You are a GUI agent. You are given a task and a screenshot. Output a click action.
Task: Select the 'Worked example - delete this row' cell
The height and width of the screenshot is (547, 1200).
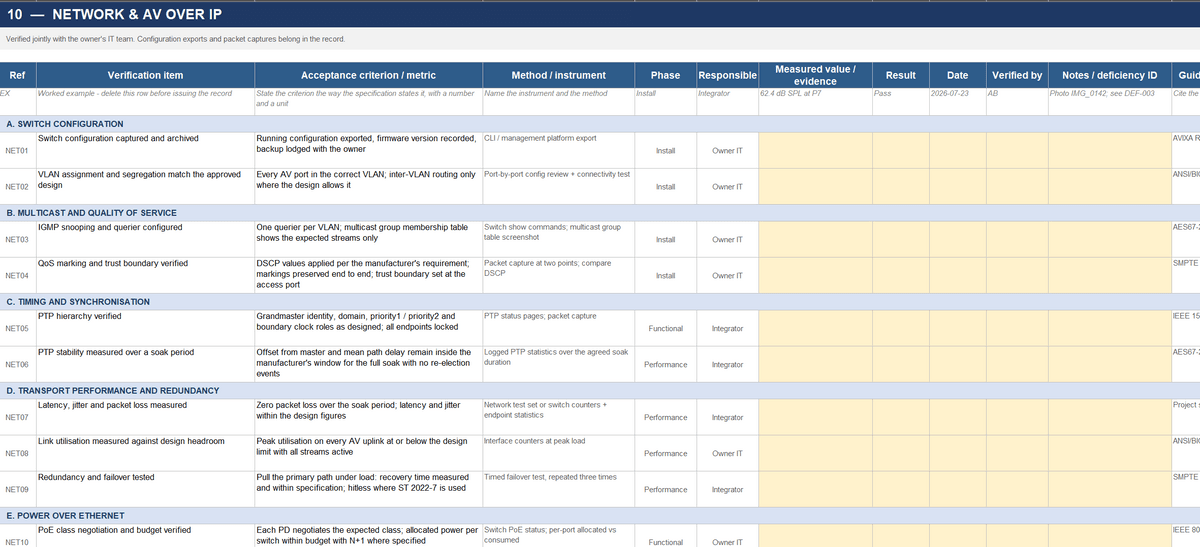tap(145, 102)
